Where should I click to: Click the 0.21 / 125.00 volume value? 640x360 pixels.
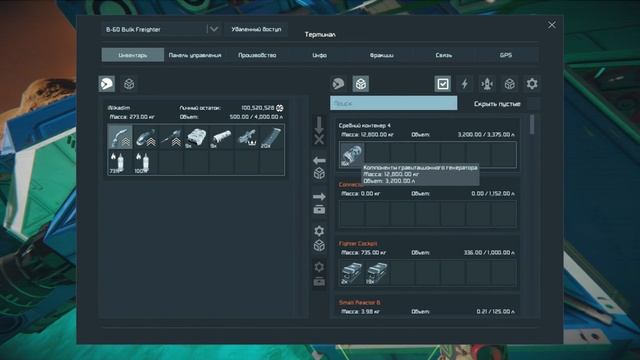tap(496, 311)
